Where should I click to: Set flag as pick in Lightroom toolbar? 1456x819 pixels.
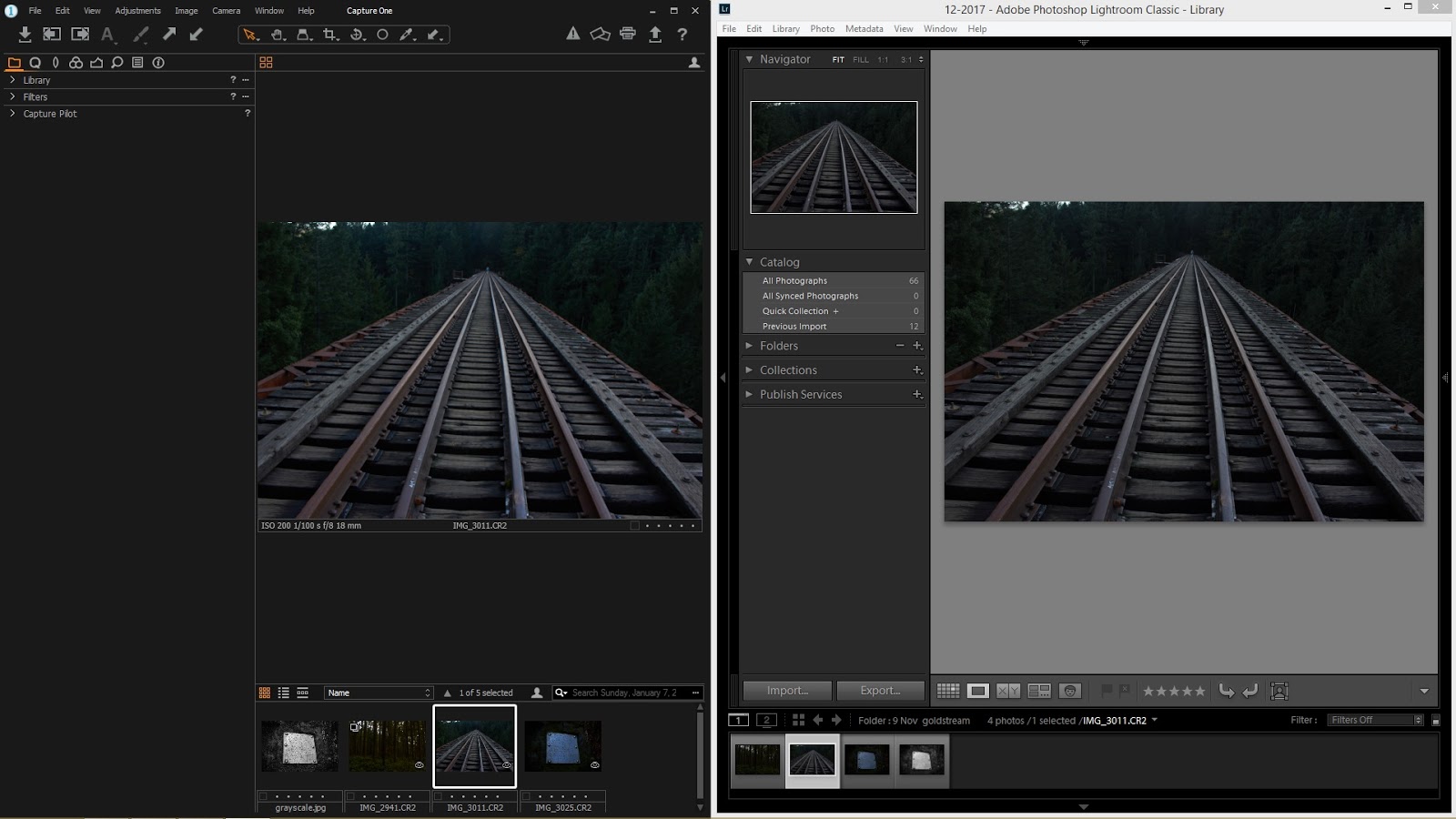(x=1107, y=691)
